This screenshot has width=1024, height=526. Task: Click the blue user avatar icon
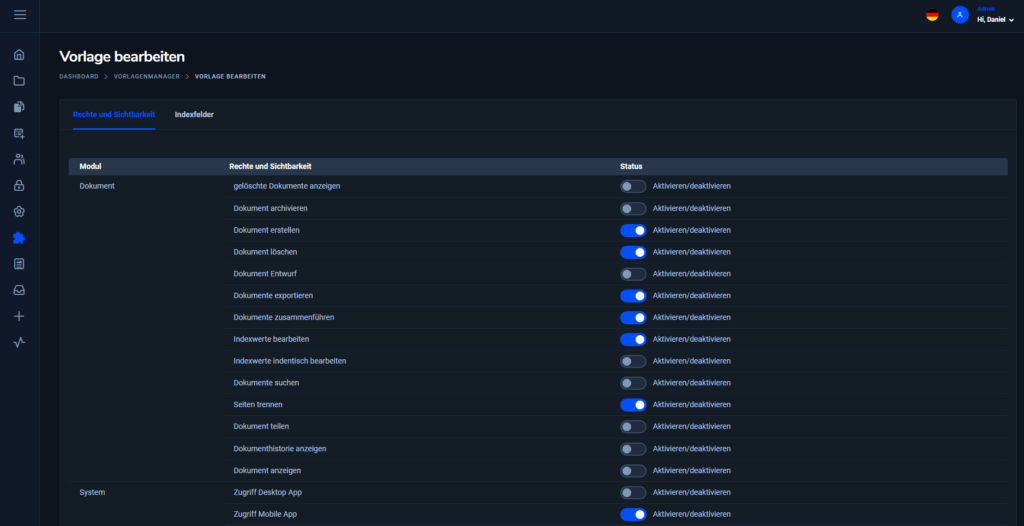point(960,15)
